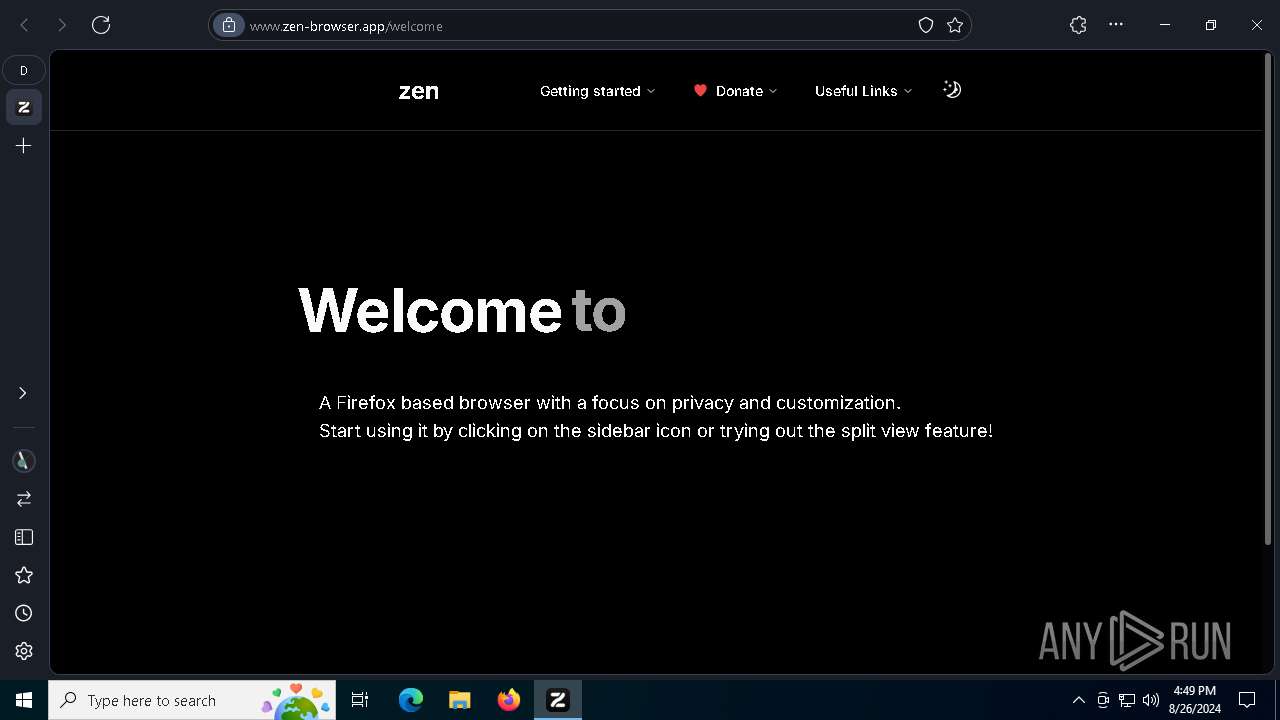
Task: Switch to the Zen welcome tab
Action: (24, 107)
